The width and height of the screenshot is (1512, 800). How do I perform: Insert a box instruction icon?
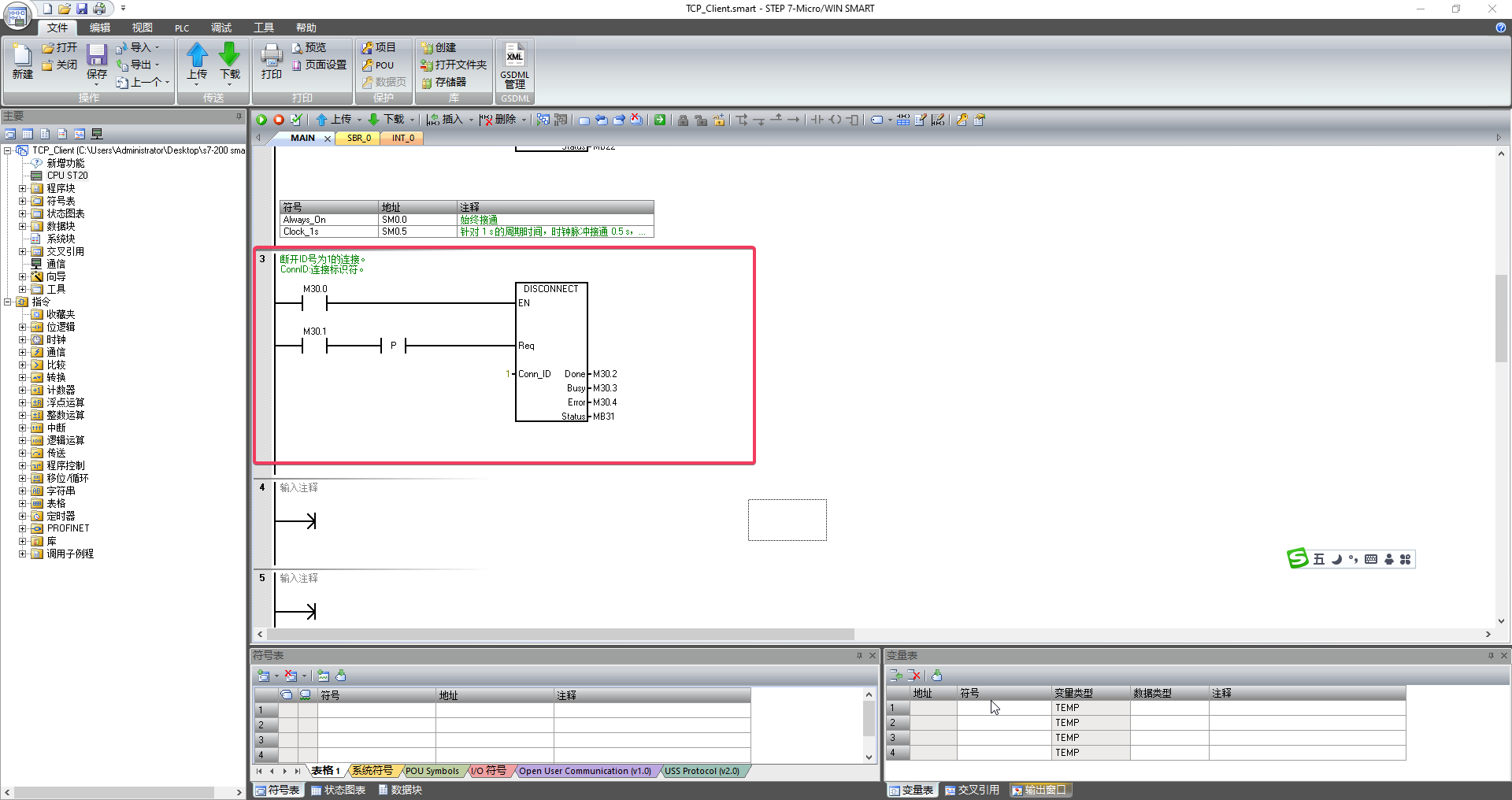point(852,120)
